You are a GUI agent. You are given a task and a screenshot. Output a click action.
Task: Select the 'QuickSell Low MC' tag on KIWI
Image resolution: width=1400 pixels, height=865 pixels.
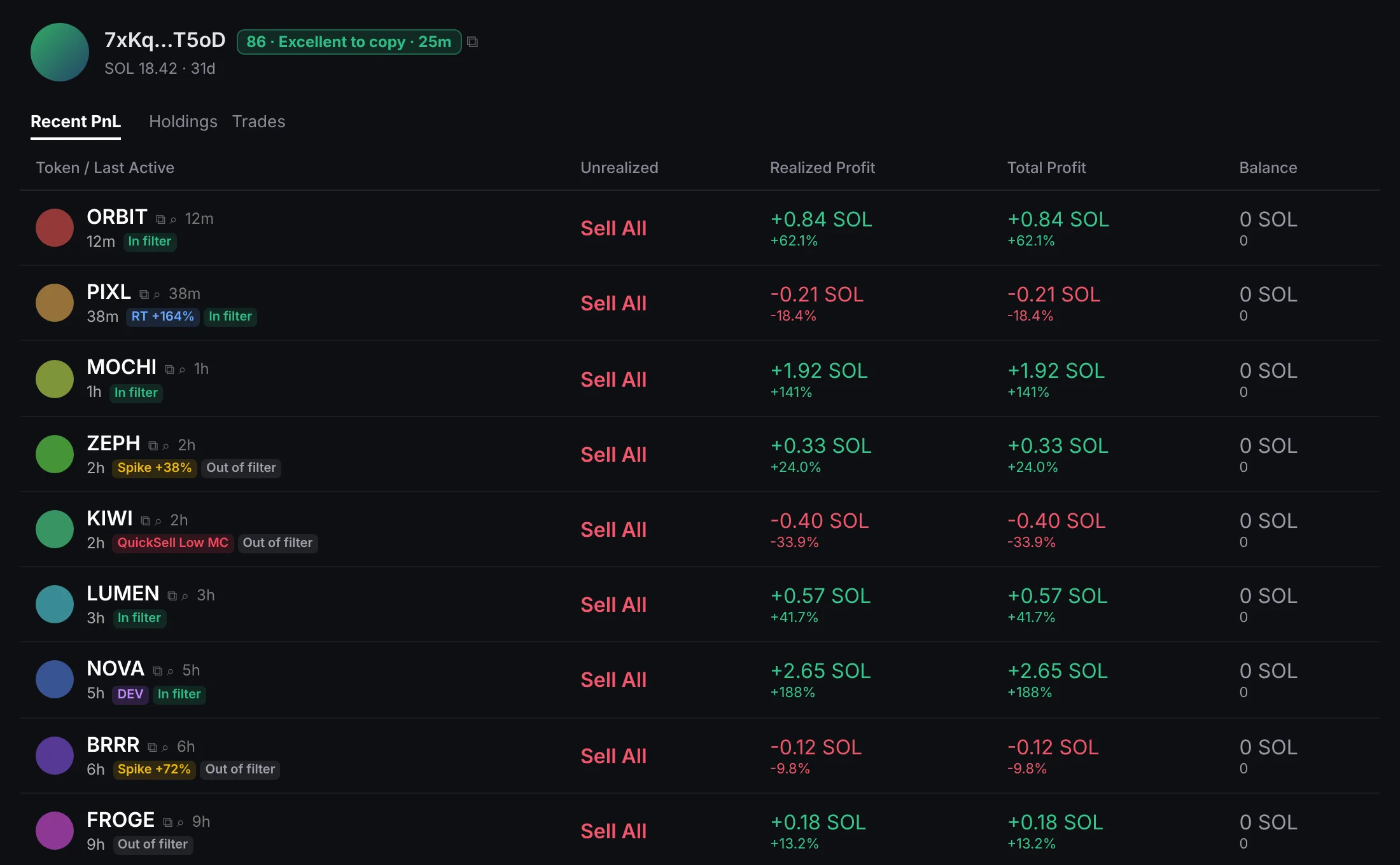coord(173,543)
